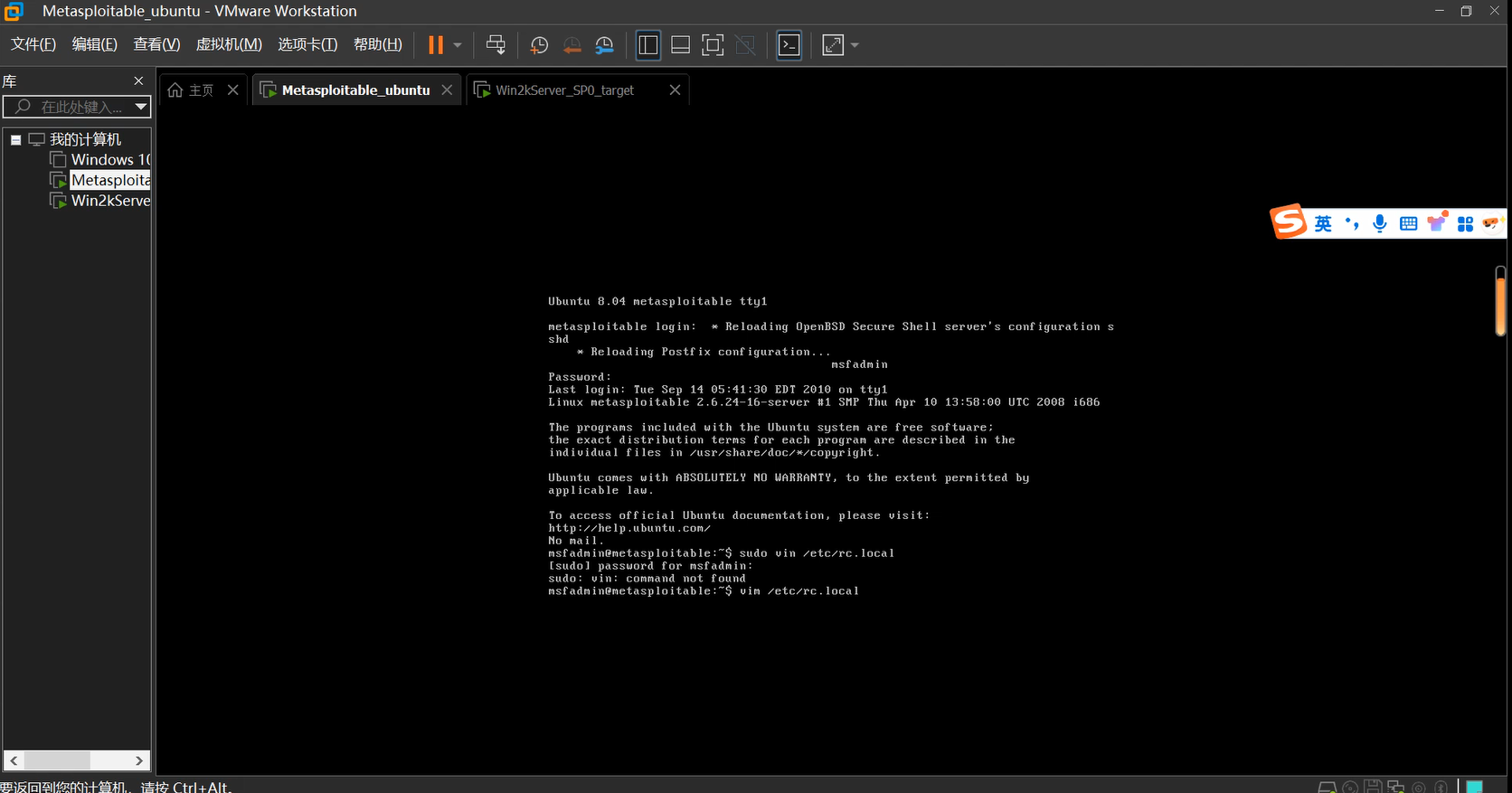The image size is (1512, 793).
Task: Click the cyan message log status icon
Action: tap(1475, 787)
